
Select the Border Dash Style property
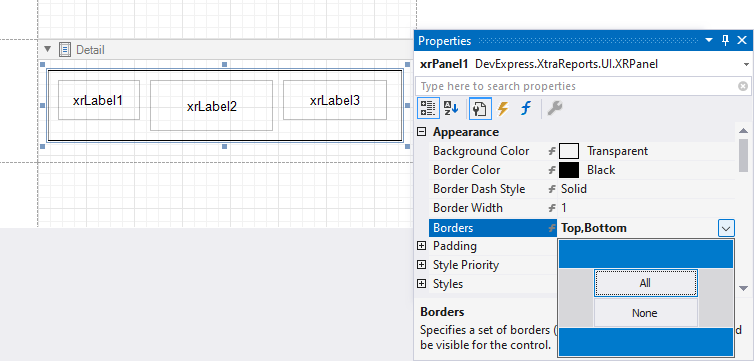pyautogui.click(x=582, y=189)
